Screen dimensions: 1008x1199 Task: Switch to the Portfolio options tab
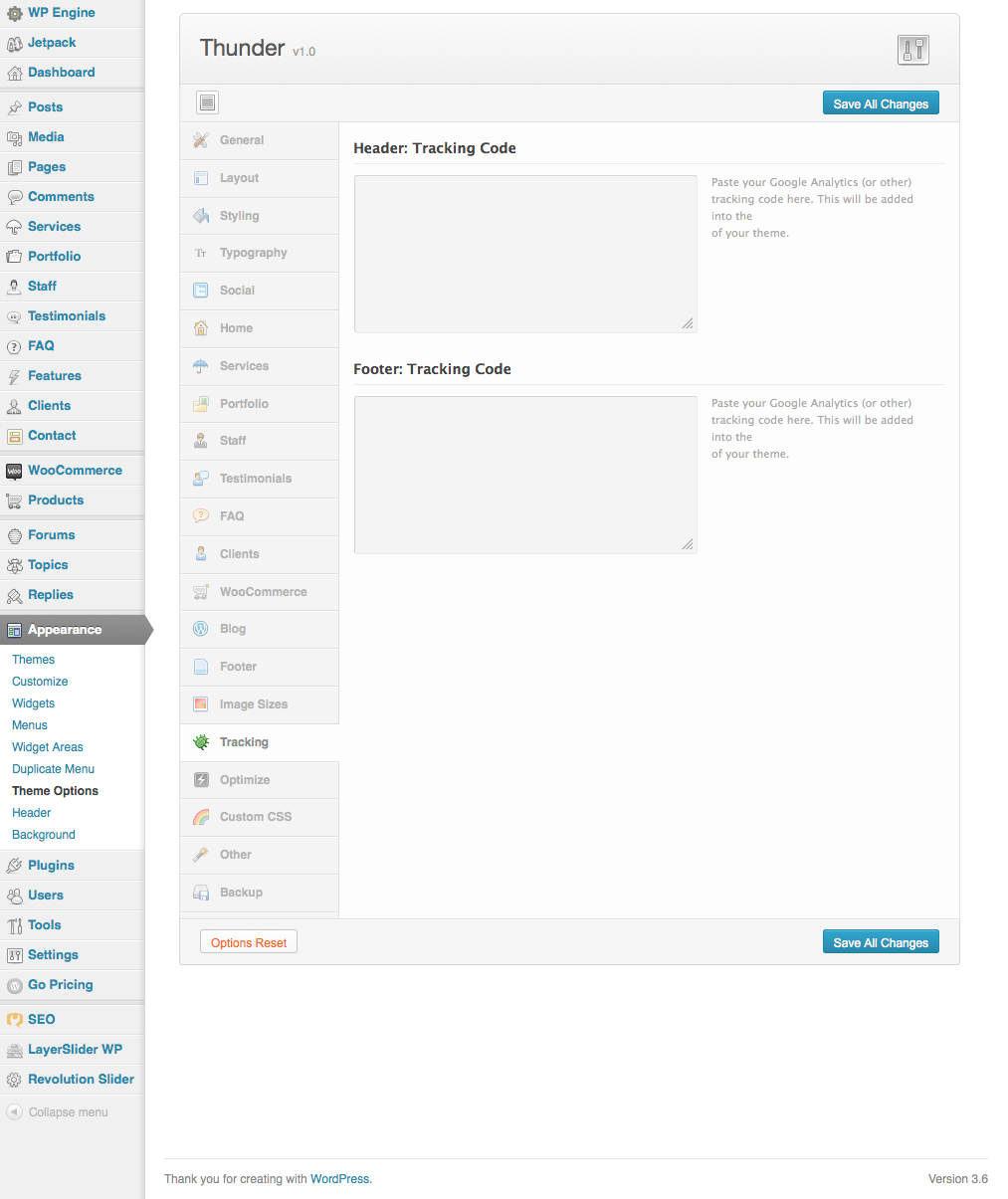pos(260,404)
